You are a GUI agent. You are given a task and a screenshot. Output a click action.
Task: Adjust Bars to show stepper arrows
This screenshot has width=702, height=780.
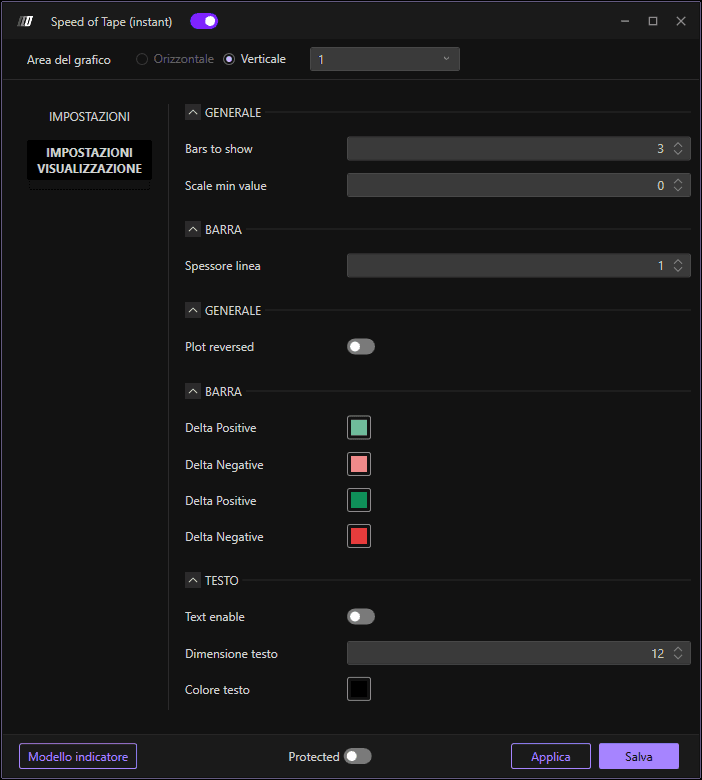click(x=678, y=149)
